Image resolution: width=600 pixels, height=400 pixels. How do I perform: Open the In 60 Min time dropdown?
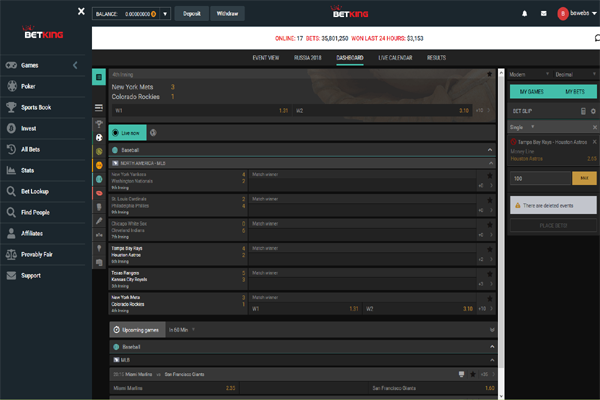pyautogui.click(x=182, y=330)
